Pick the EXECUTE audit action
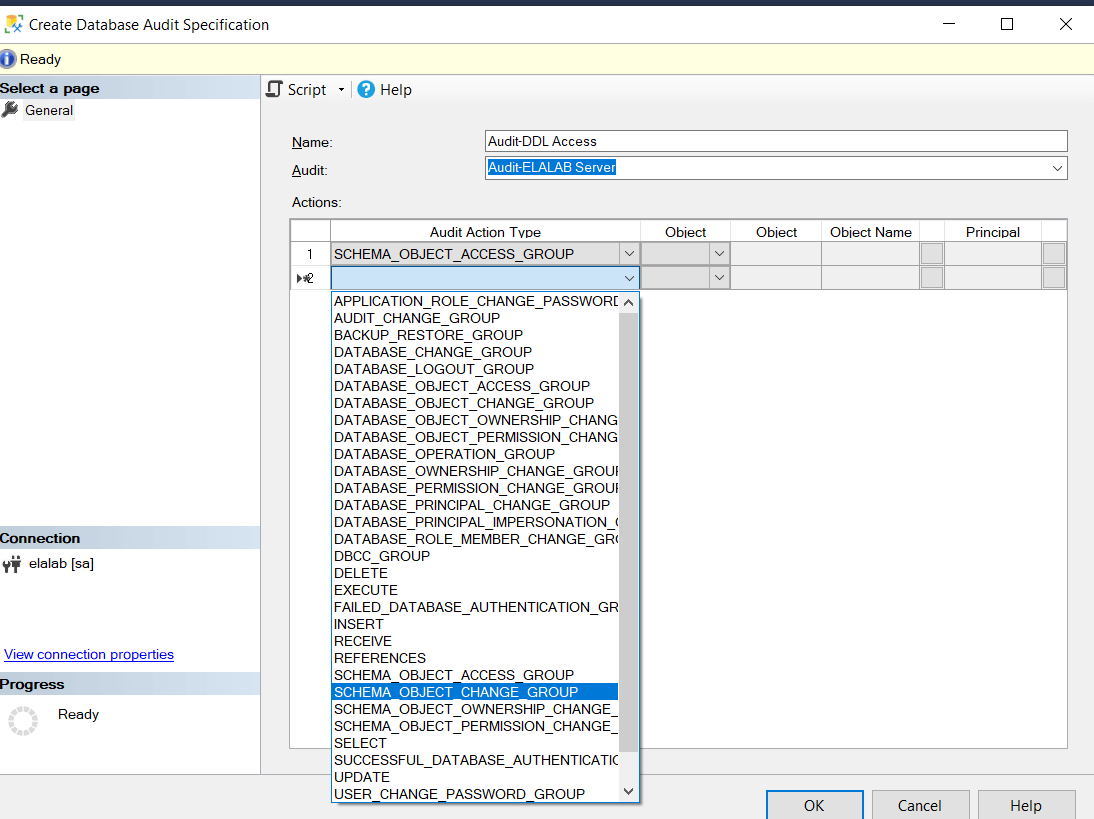Viewport: 1094px width, 819px height. click(x=366, y=590)
